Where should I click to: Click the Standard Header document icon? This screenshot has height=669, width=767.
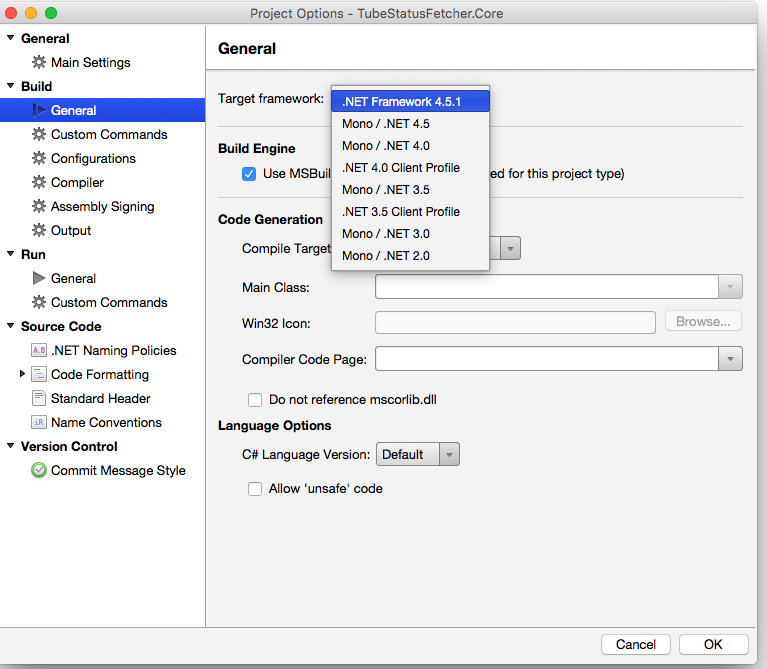point(39,398)
